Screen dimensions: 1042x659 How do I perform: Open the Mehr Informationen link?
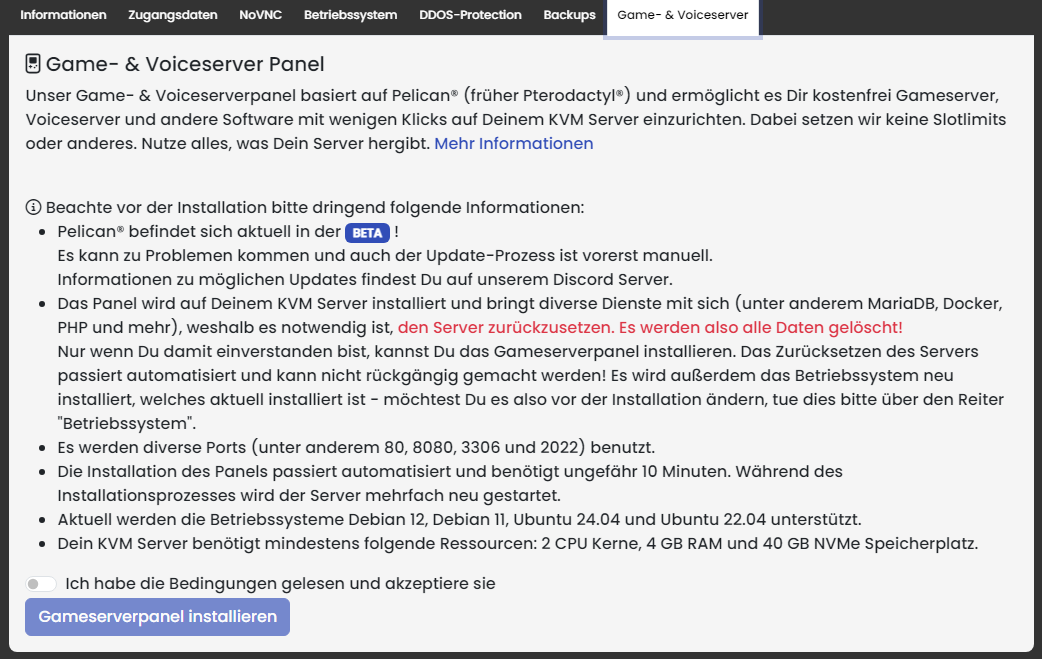tap(513, 143)
